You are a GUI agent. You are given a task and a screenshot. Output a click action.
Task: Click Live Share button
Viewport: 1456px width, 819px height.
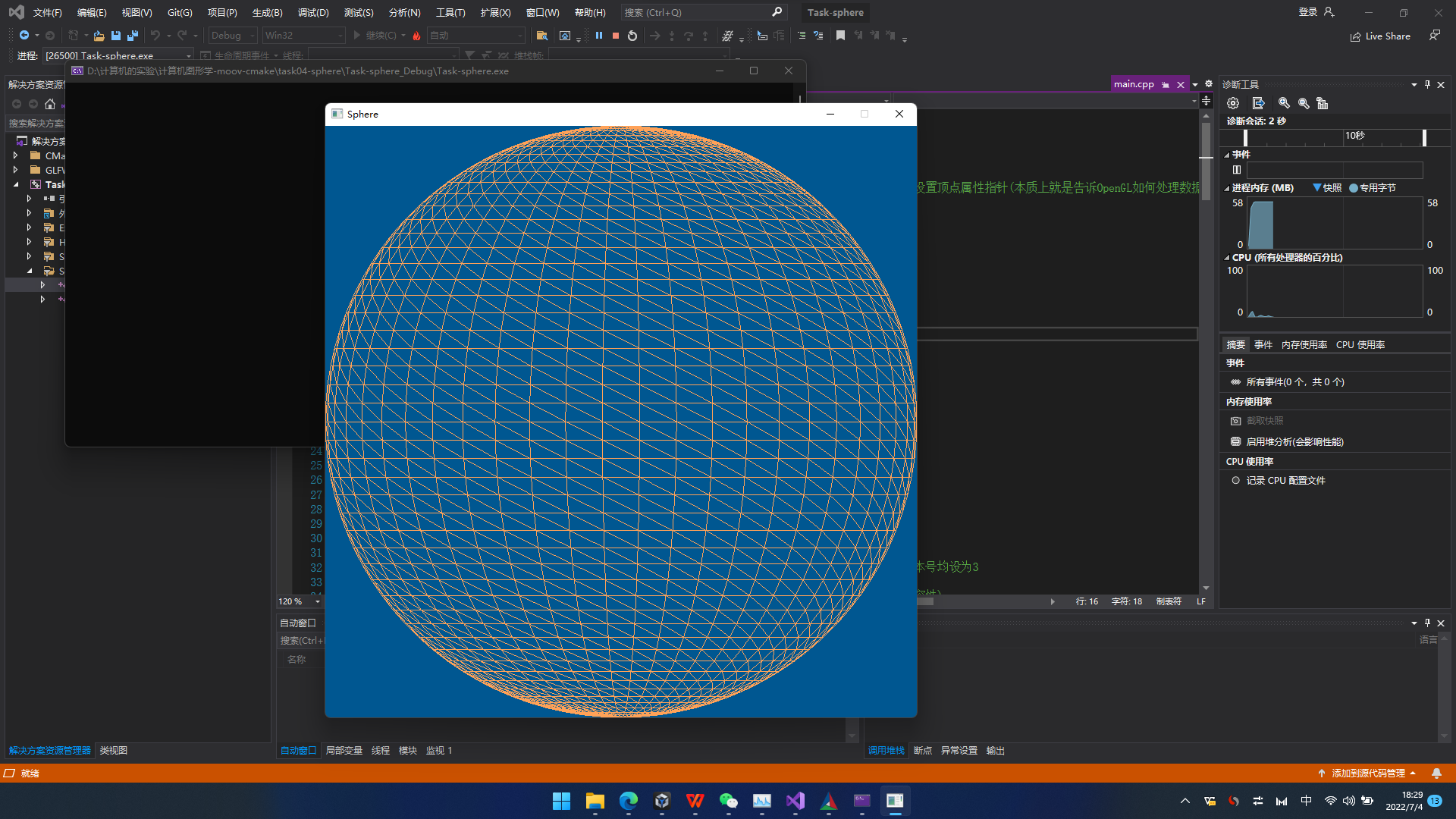pos(1380,36)
